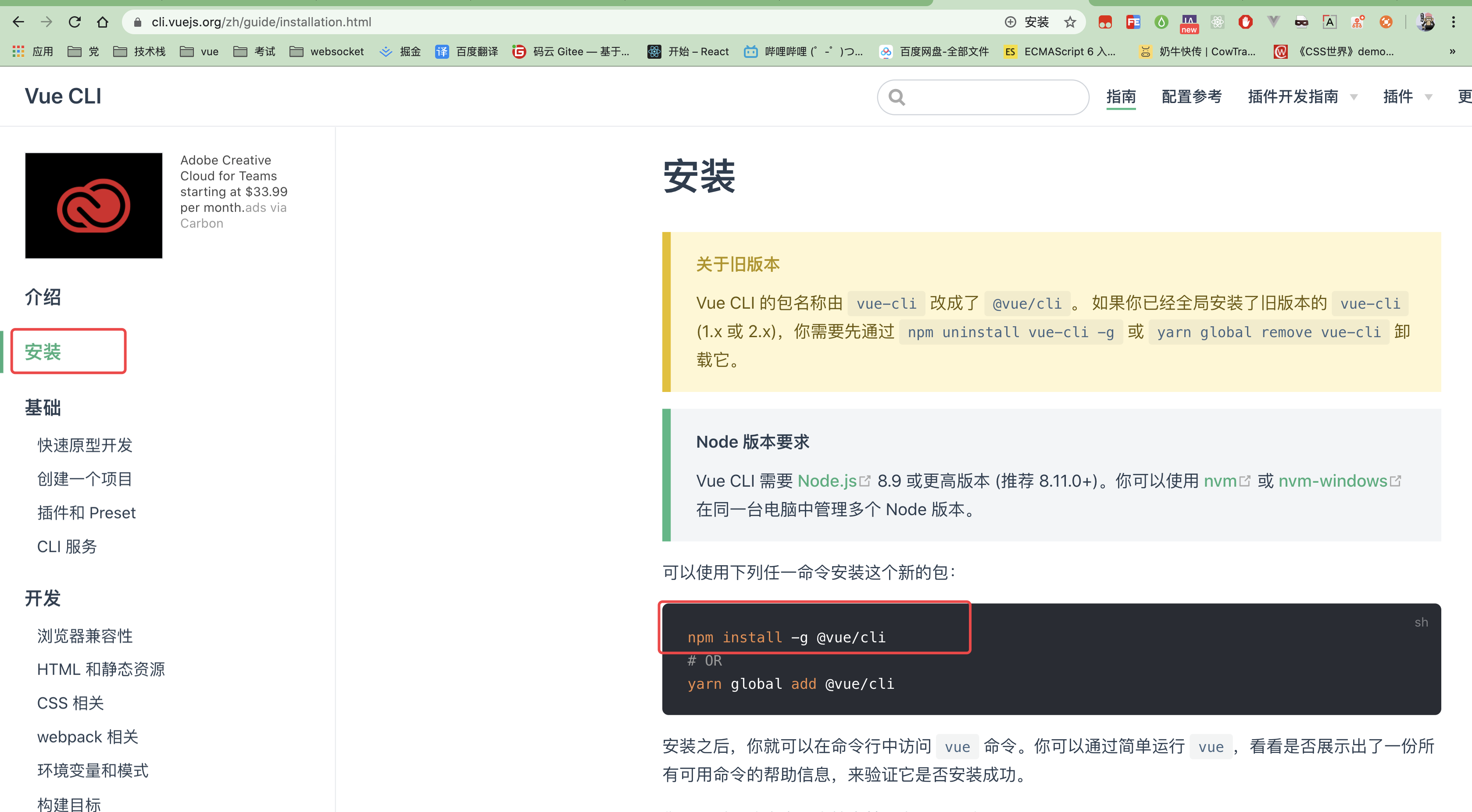
Task: Open 创建一个项目 in the sidebar
Action: pyautogui.click(x=85, y=478)
